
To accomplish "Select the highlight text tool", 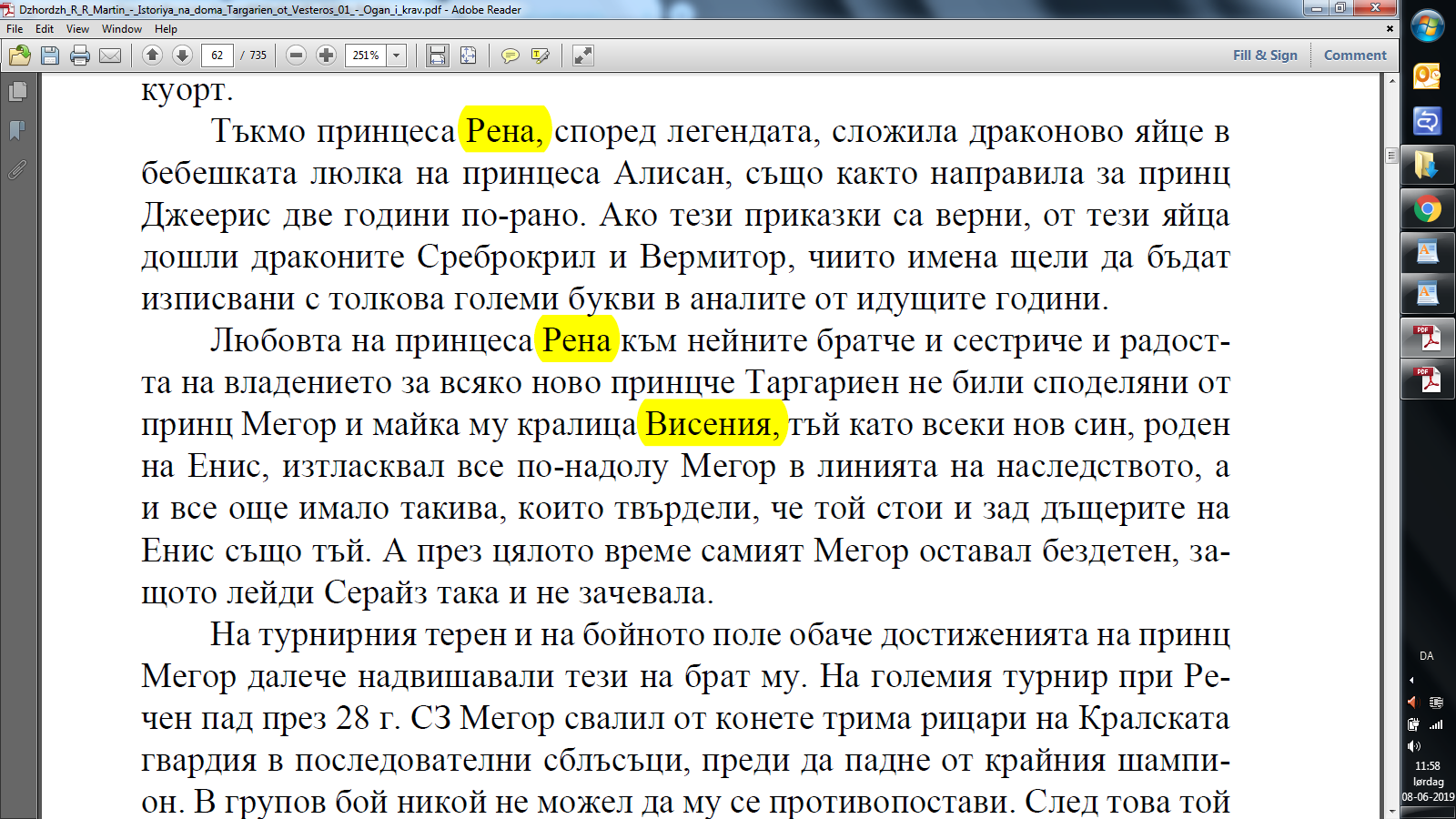I will point(541,56).
